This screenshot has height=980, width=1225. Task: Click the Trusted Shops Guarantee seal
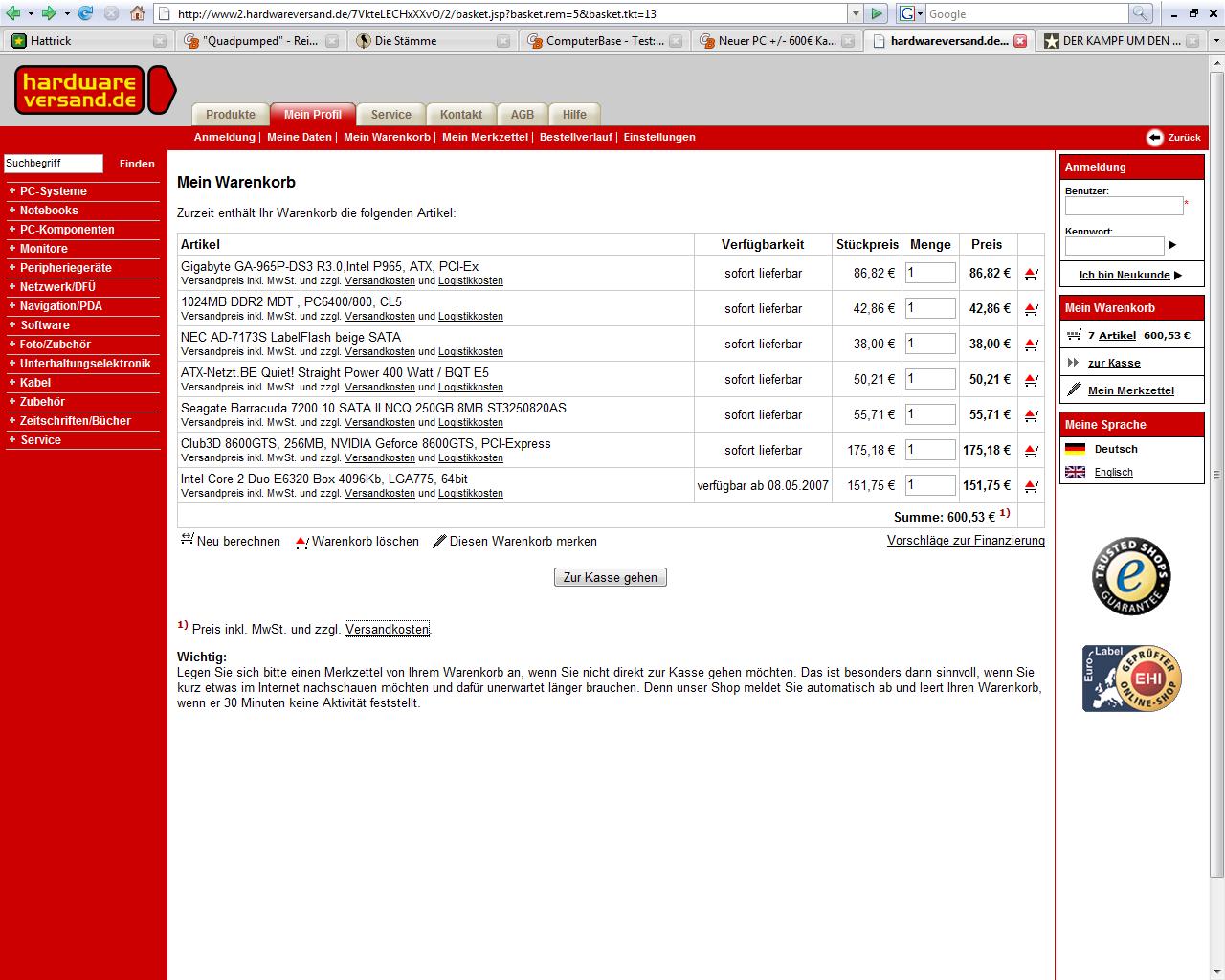[1131, 576]
